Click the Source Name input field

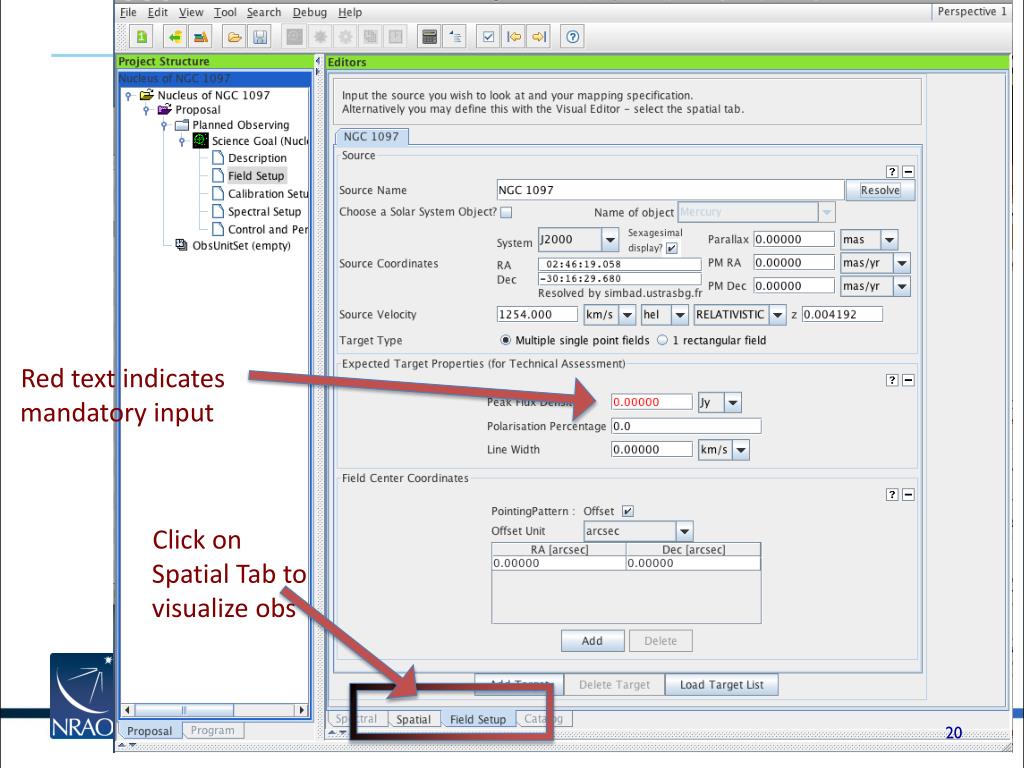[670, 190]
